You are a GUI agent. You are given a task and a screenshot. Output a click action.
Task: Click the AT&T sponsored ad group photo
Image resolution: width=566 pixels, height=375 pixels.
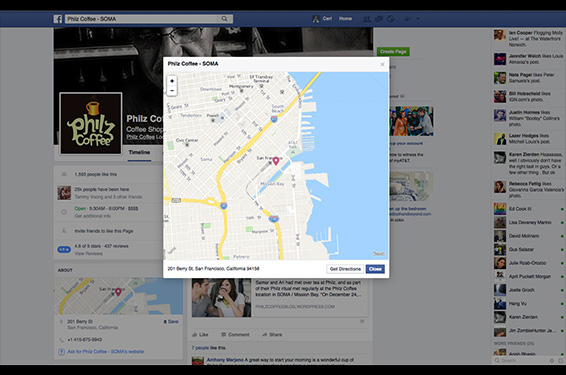(412, 121)
